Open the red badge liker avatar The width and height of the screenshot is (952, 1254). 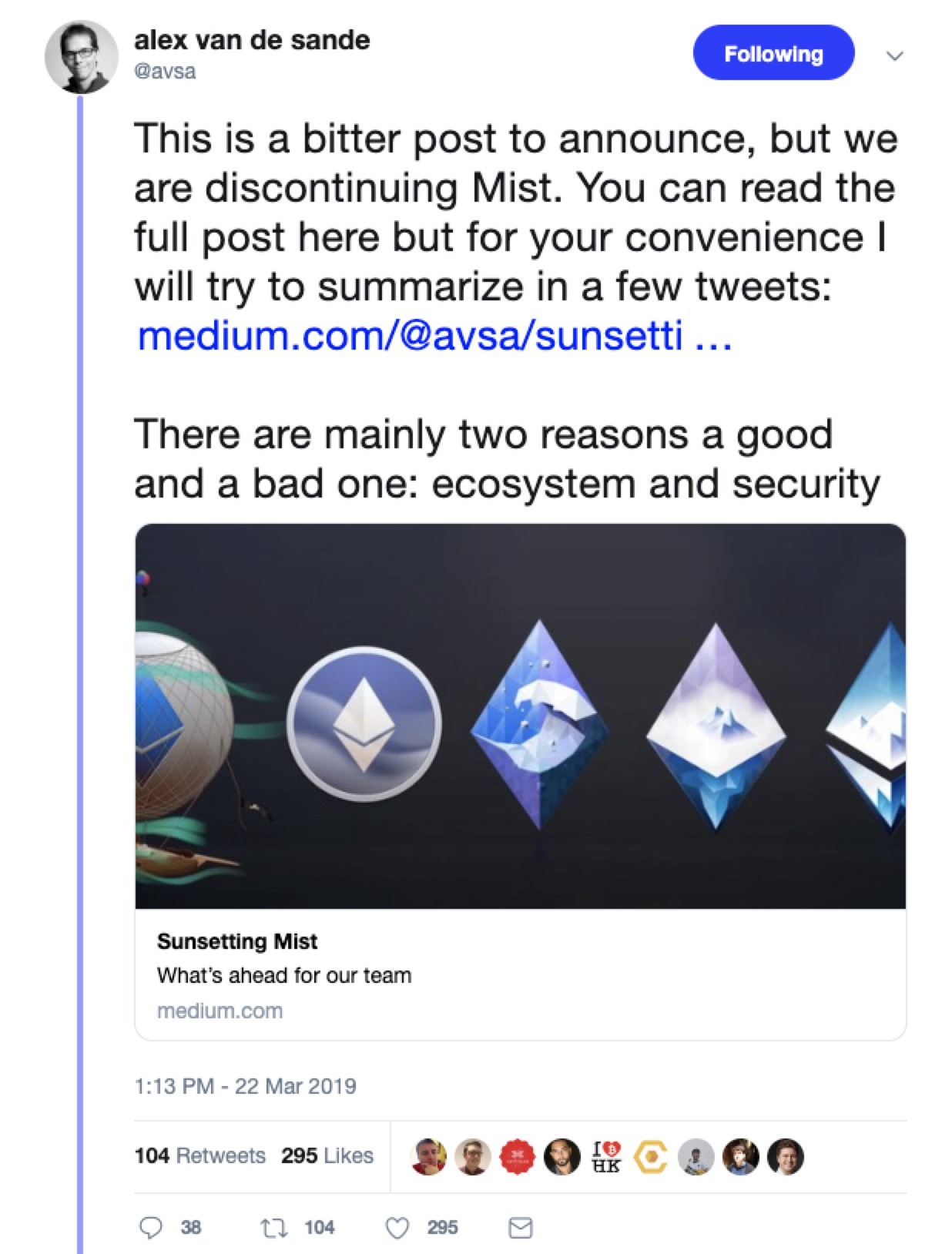[x=518, y=1156]
